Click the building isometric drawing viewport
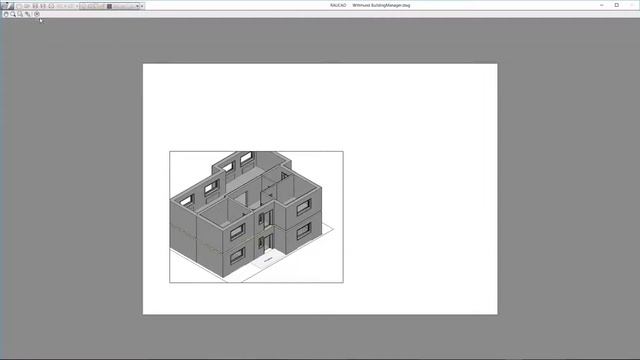 (256, 217)
